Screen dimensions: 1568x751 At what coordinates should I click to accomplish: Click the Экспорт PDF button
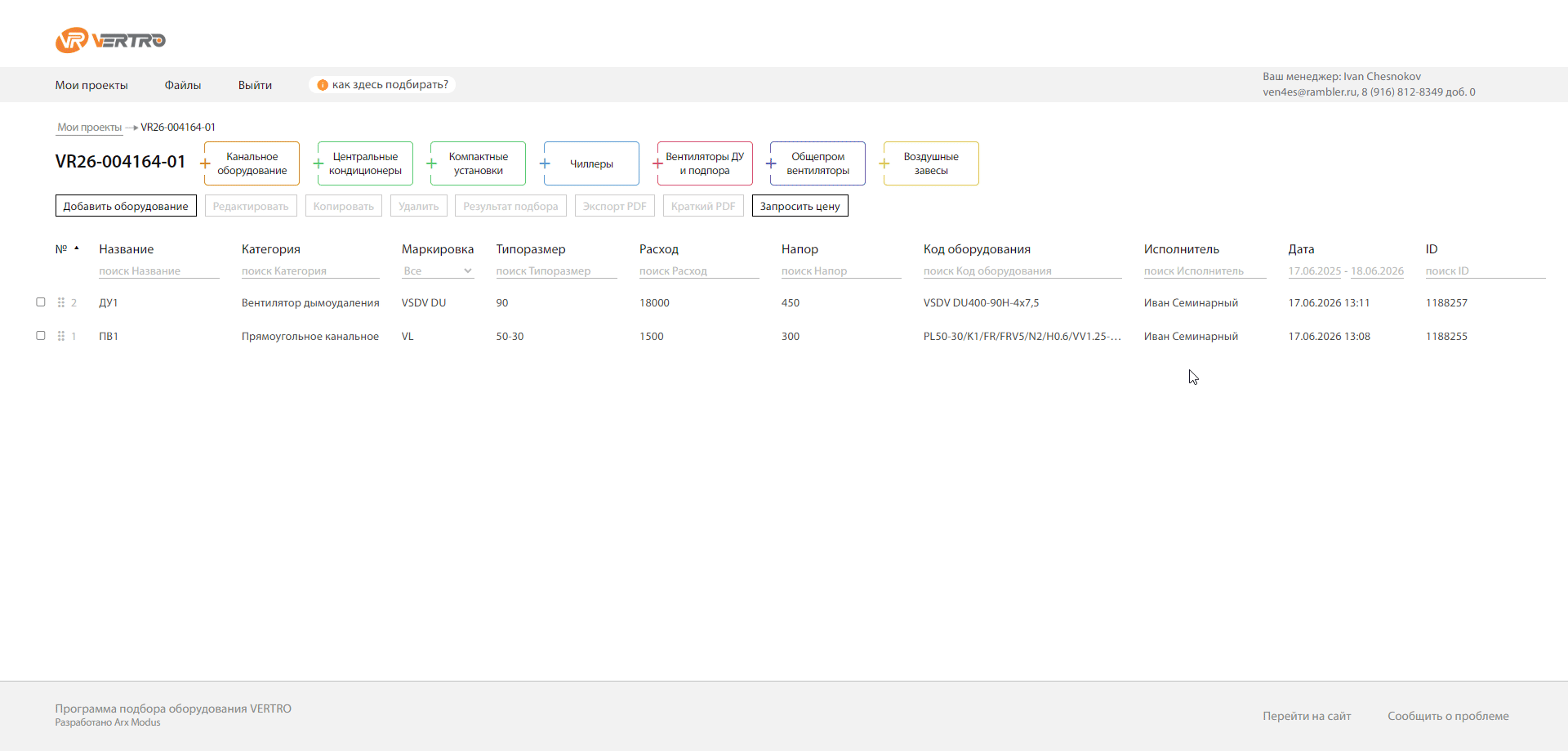pyautogui.click(x=615, y=206)
